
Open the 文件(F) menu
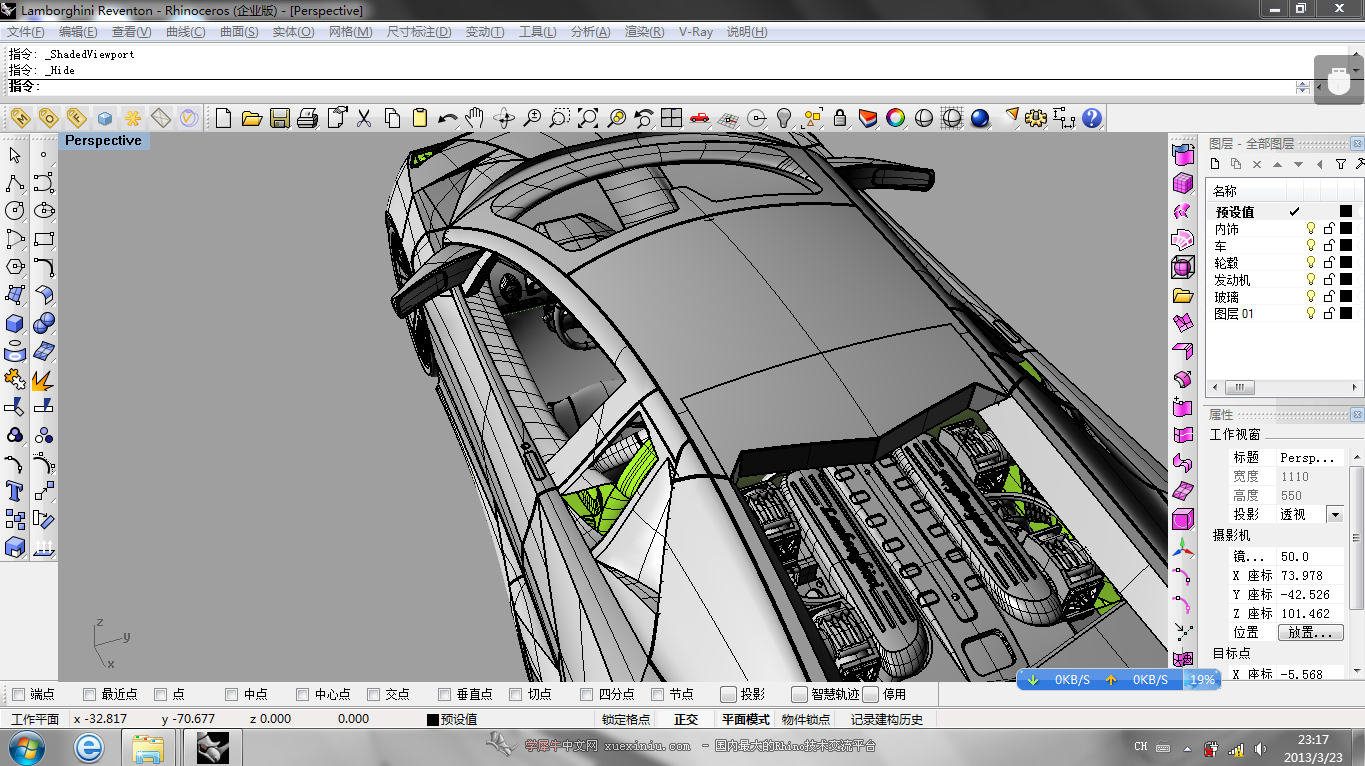pyautogui.click(x=26, y=32)
